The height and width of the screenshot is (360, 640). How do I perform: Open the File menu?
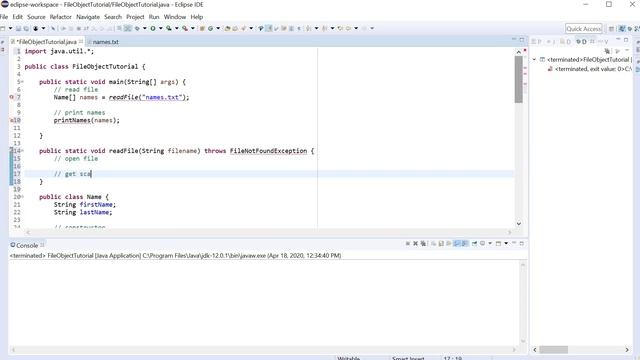tap(4, 17)
